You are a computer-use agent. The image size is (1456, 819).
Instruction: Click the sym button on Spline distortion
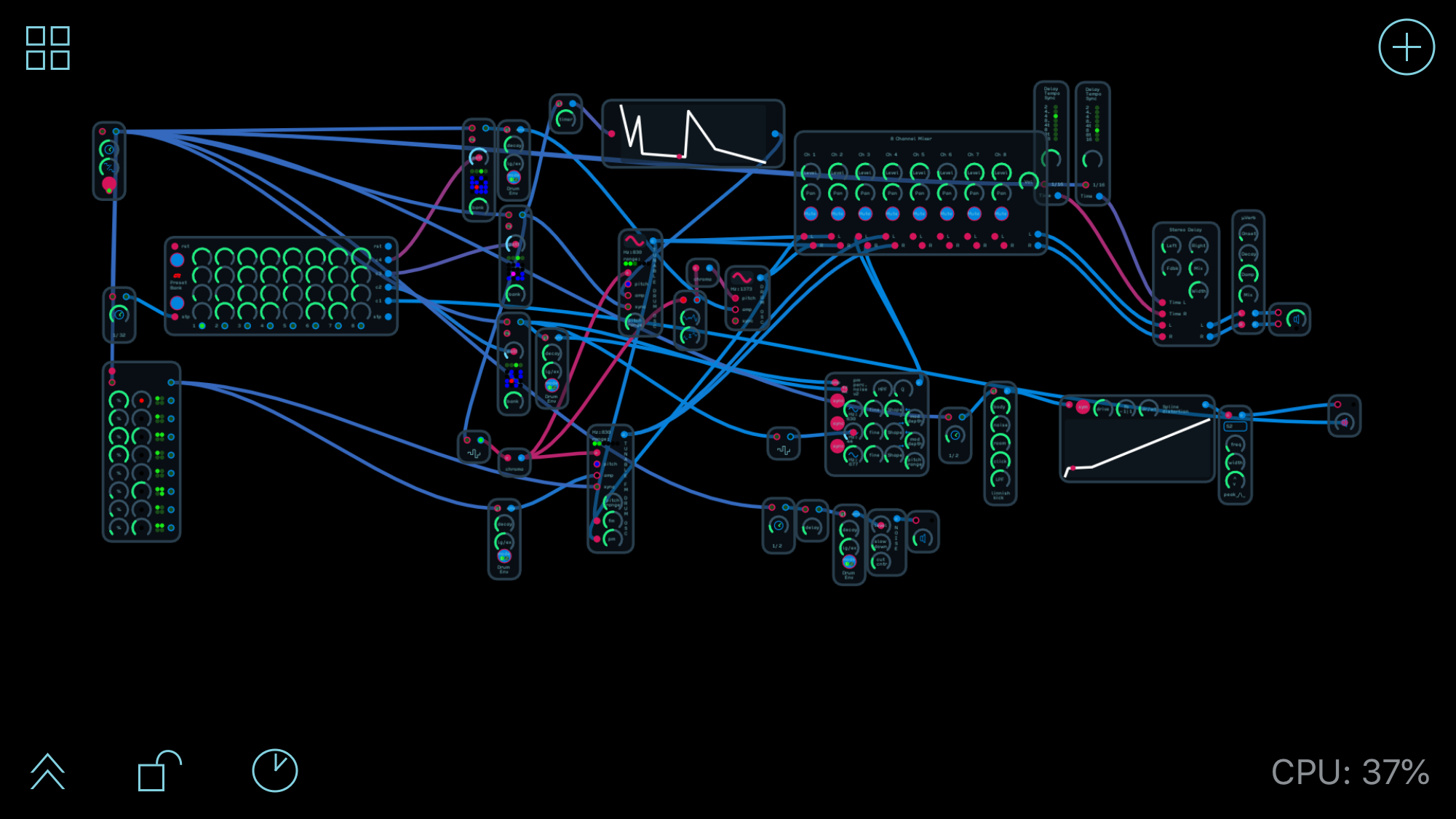pyautogui.click(x=1083, y=408)
